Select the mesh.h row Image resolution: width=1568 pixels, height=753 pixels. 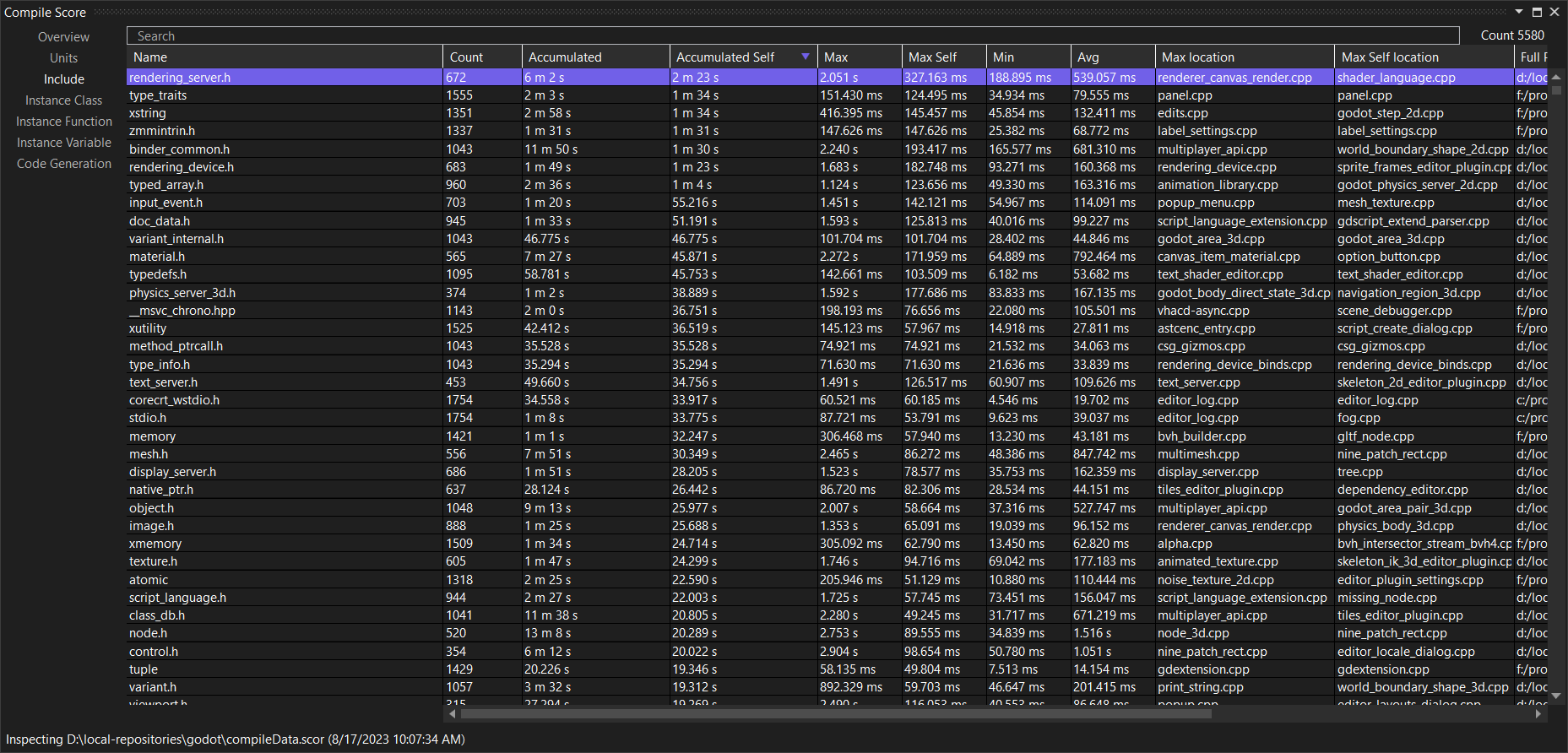pyautogui.click(x=838, y=454)
